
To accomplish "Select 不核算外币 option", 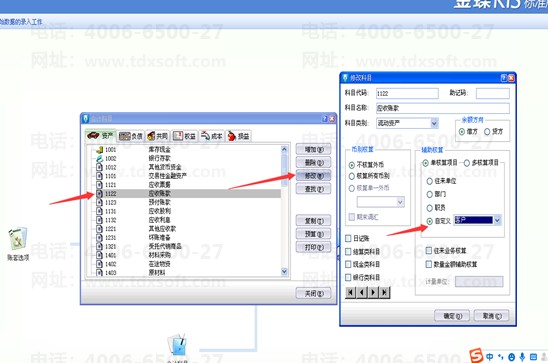I will point(352,165).
